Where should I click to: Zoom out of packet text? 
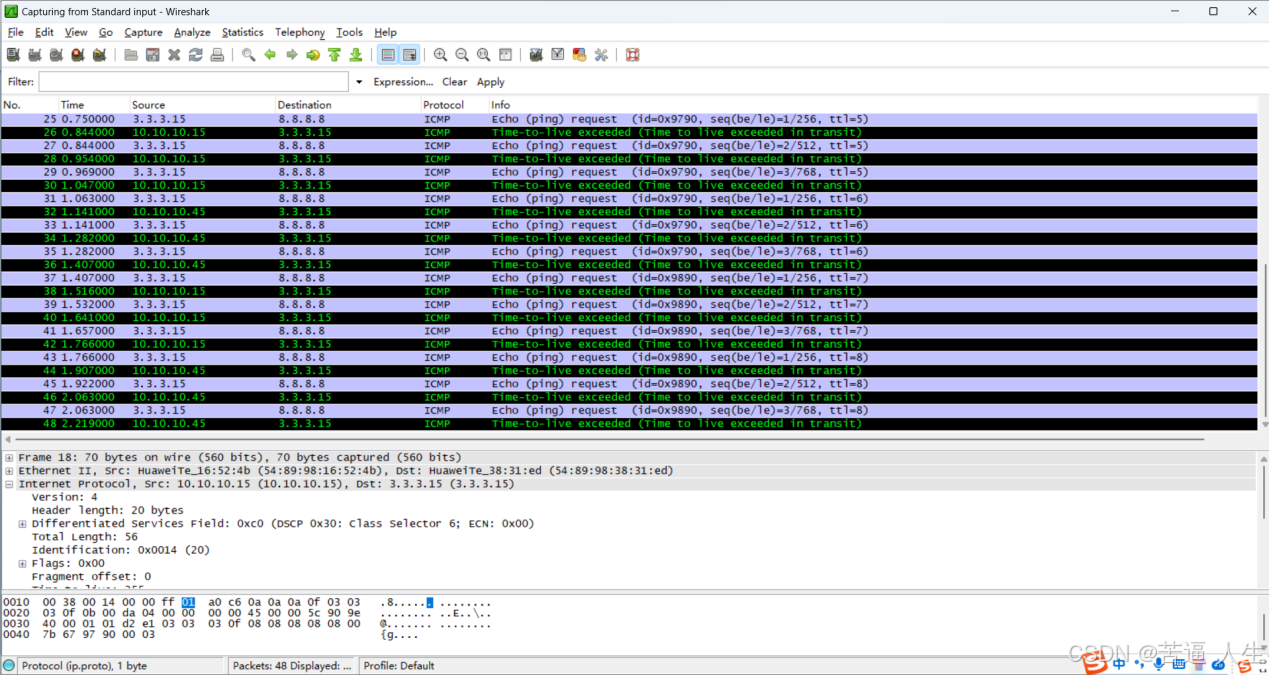tap(462, 55)
